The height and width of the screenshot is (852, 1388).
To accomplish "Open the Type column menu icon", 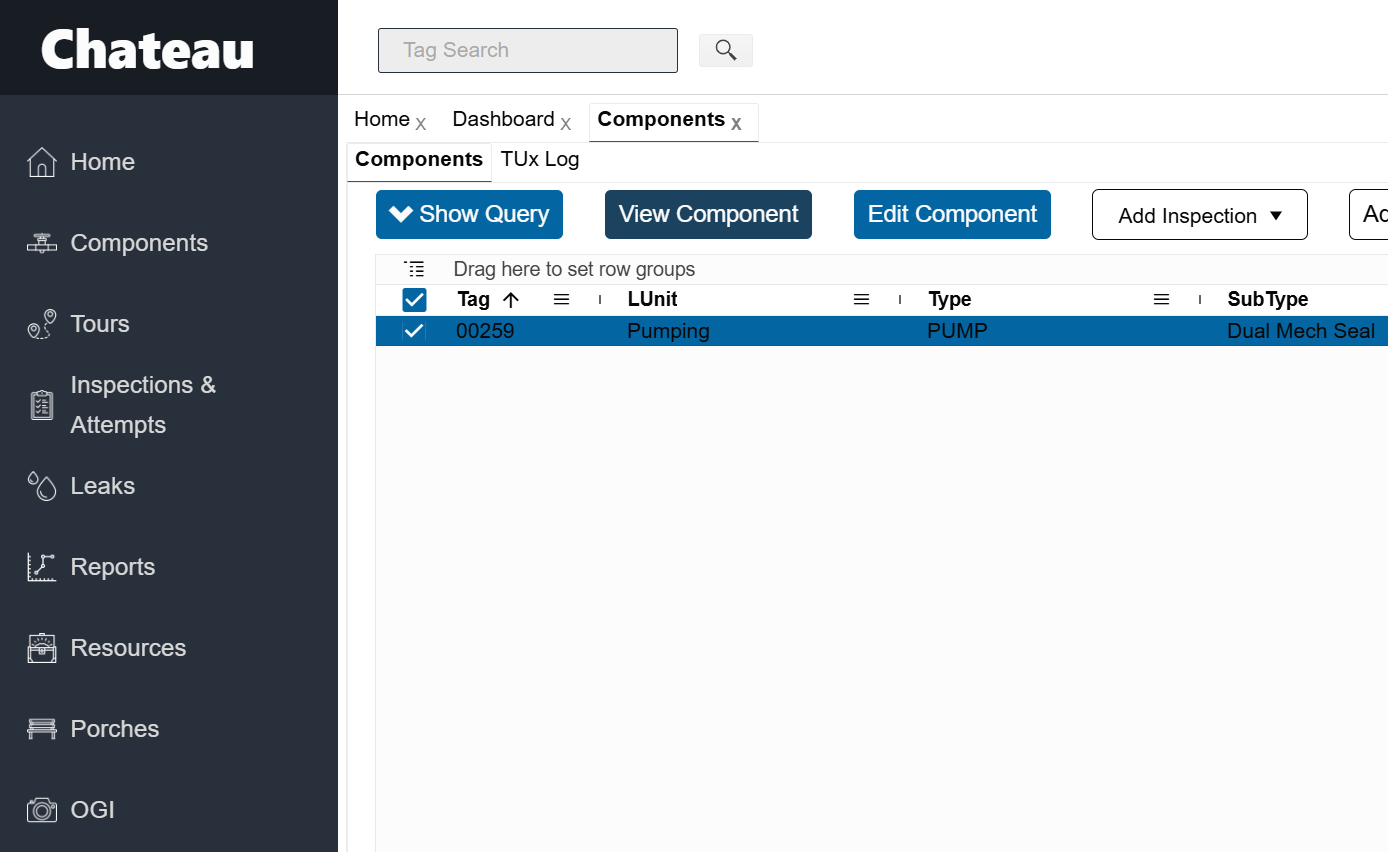I will (1161, 299).
